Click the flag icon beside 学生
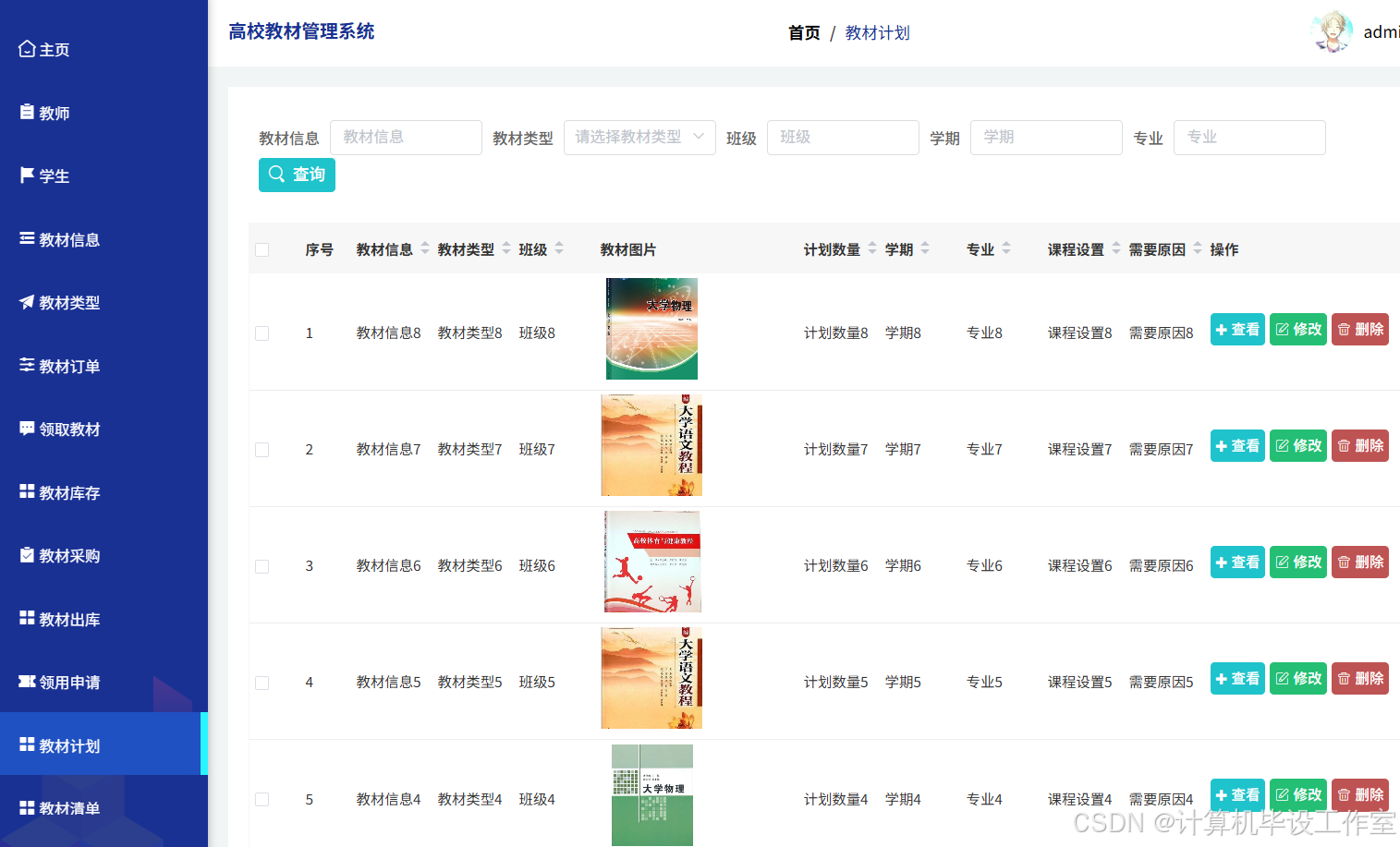Screen dimensions: 1400x847 pyautogui.click(x=27, y=175)
